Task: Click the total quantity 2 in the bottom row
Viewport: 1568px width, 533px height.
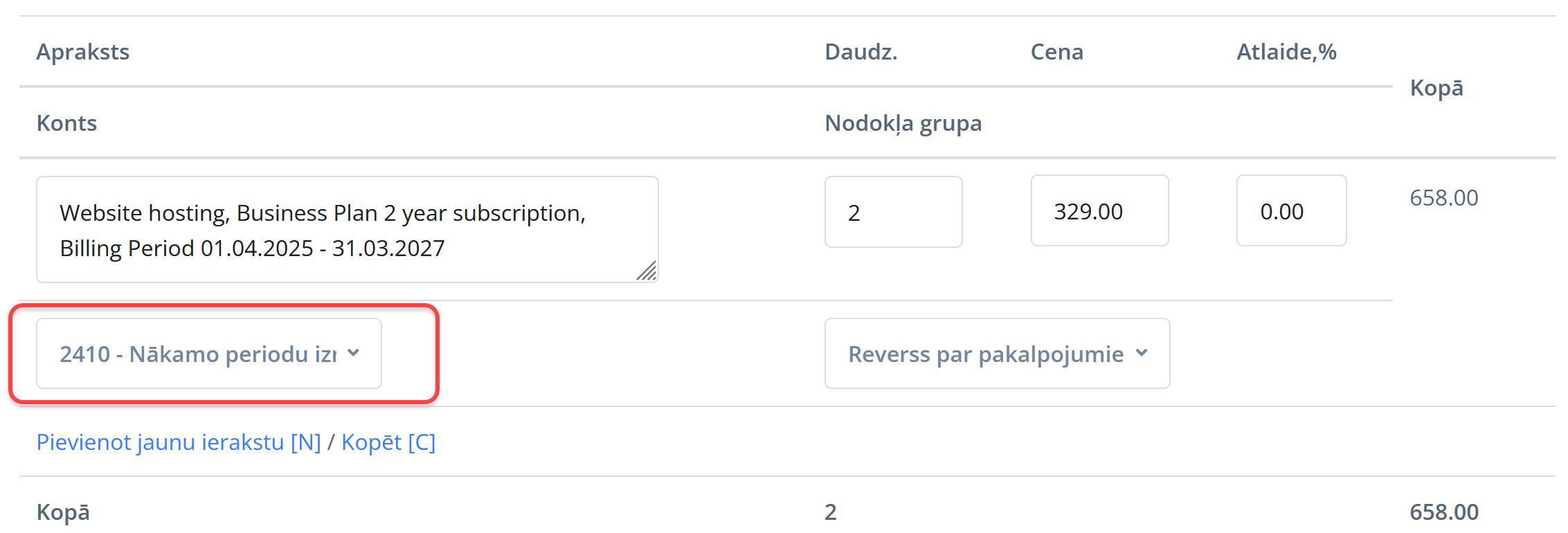Action: (x=831, y=512)
